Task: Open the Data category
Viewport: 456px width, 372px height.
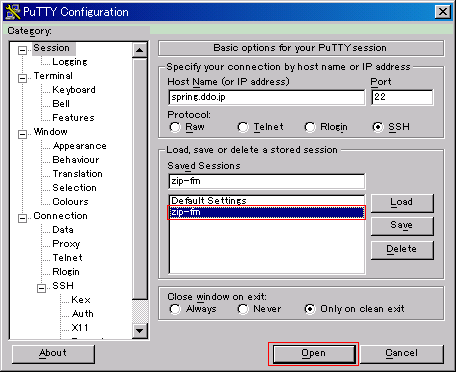Action: (63, 230)
